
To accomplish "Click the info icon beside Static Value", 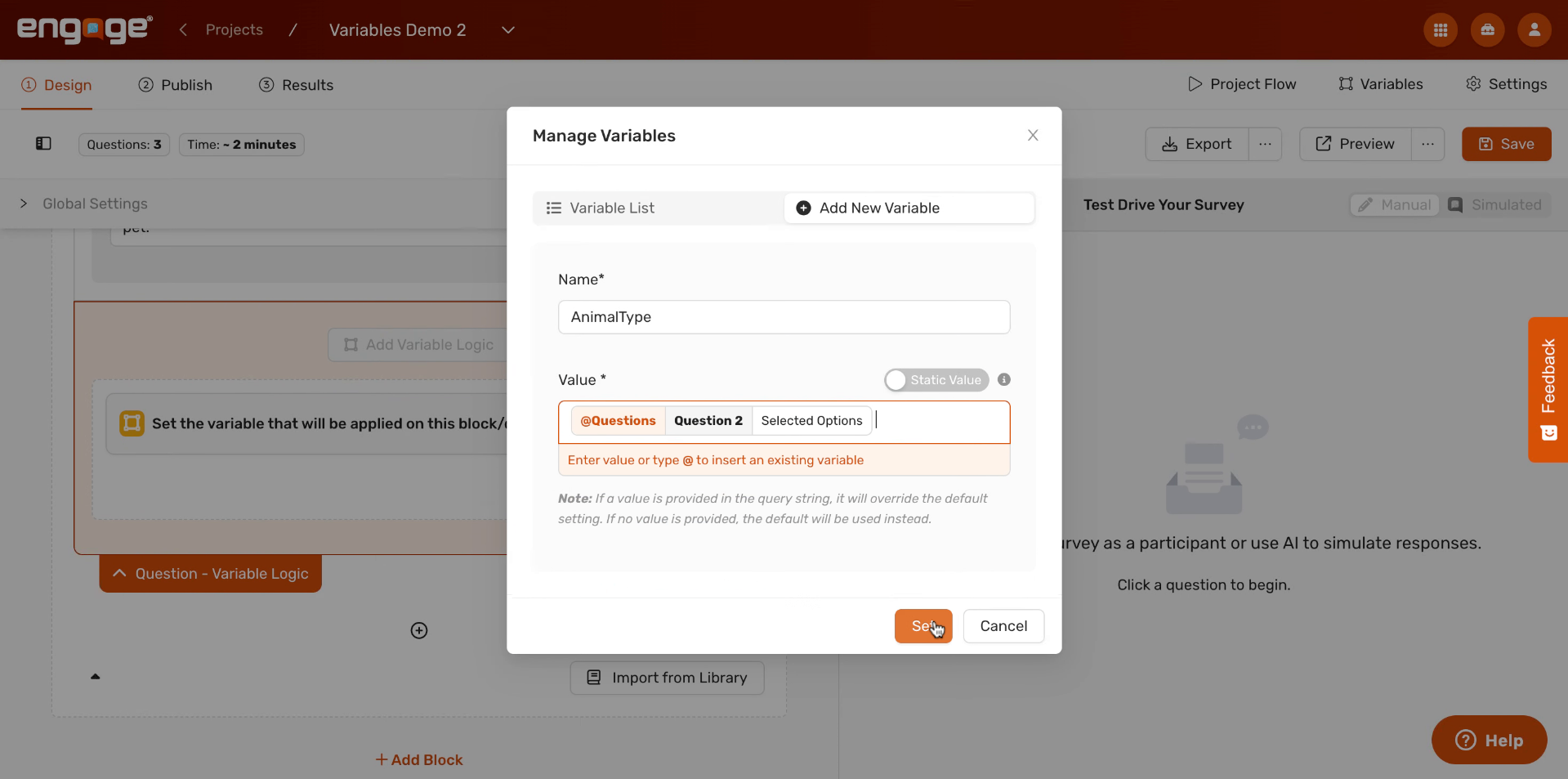I will [1004, 379].
